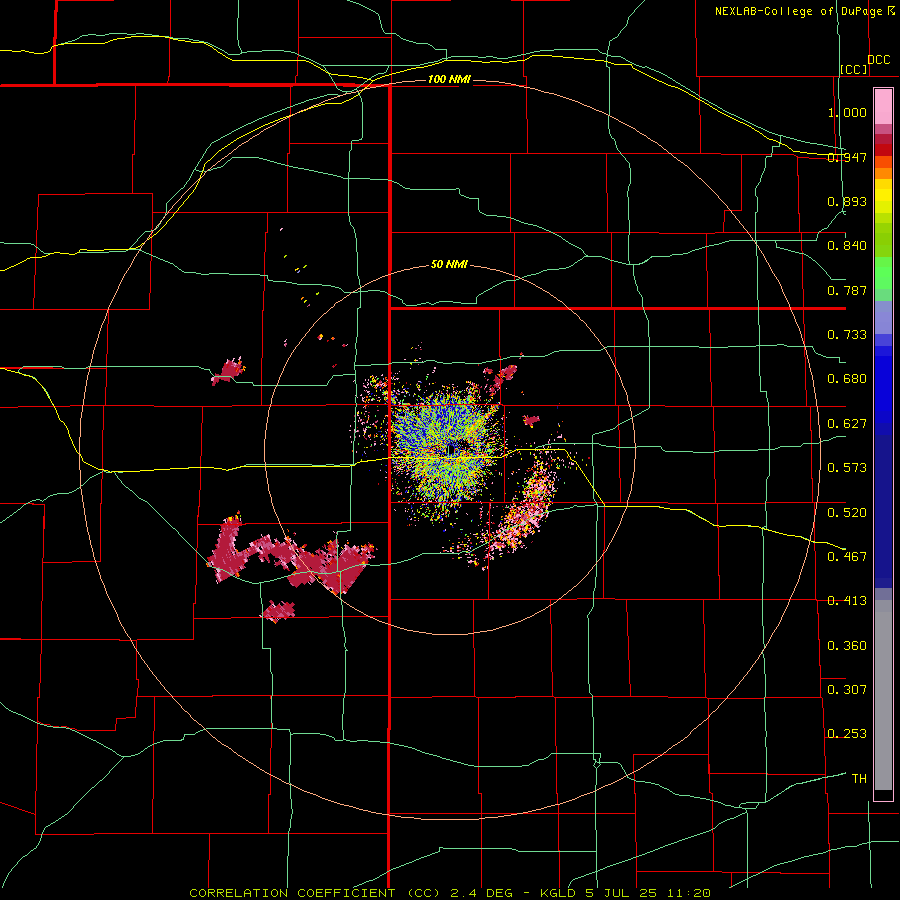Click the DCC label above the color bar

[878, 60]
